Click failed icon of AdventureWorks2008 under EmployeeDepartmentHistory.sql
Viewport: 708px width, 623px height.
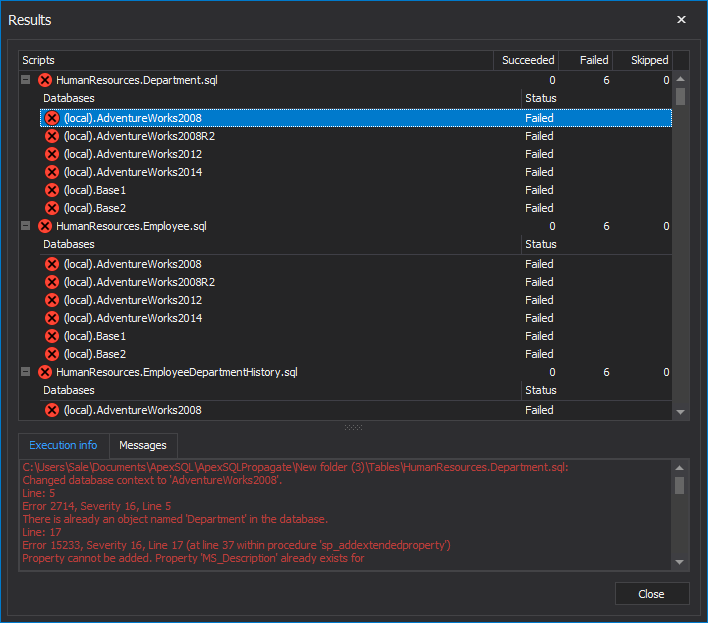tap(52, 410)
